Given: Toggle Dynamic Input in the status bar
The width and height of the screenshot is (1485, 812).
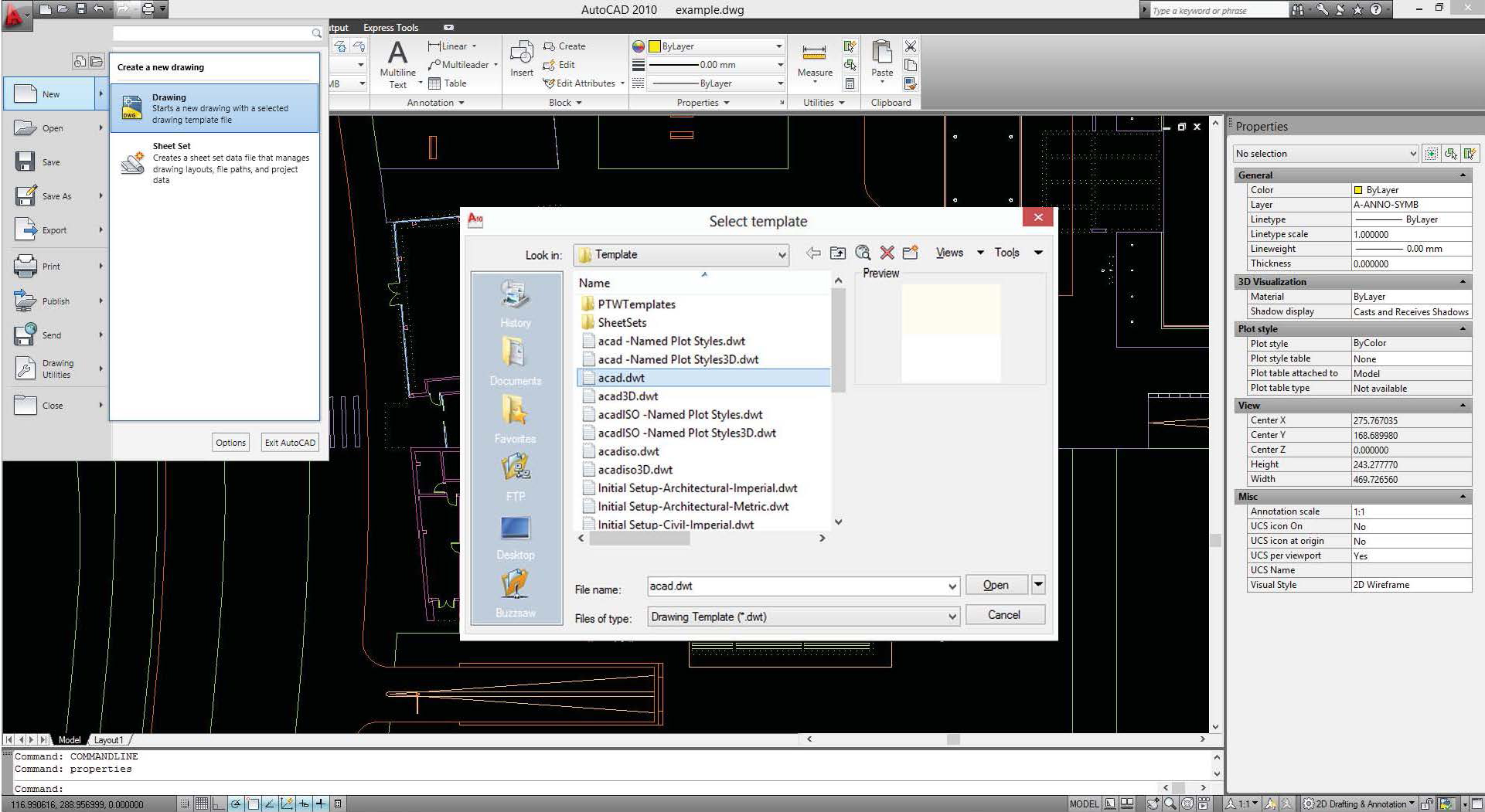Looking at the screenshot, I should click(304, 804).
